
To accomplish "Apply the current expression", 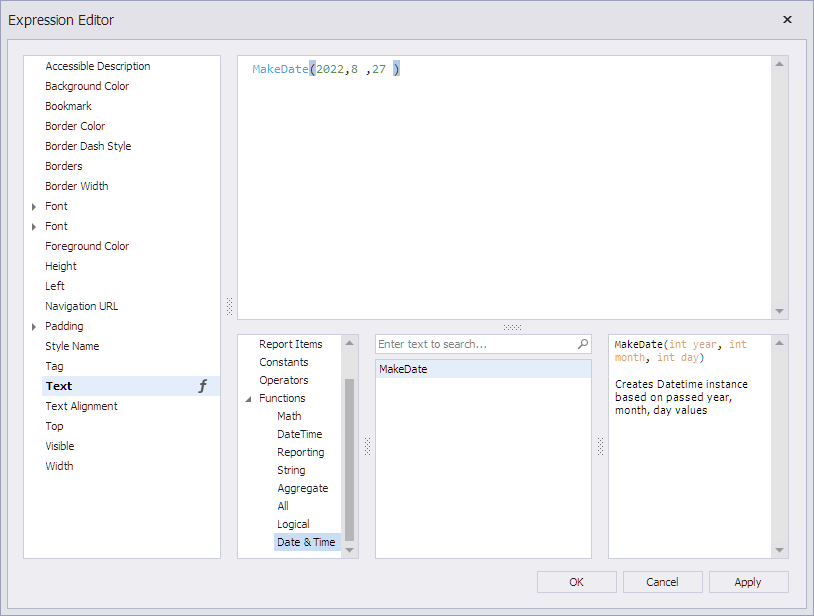I will pyautogui.click(x=748, y=581).
